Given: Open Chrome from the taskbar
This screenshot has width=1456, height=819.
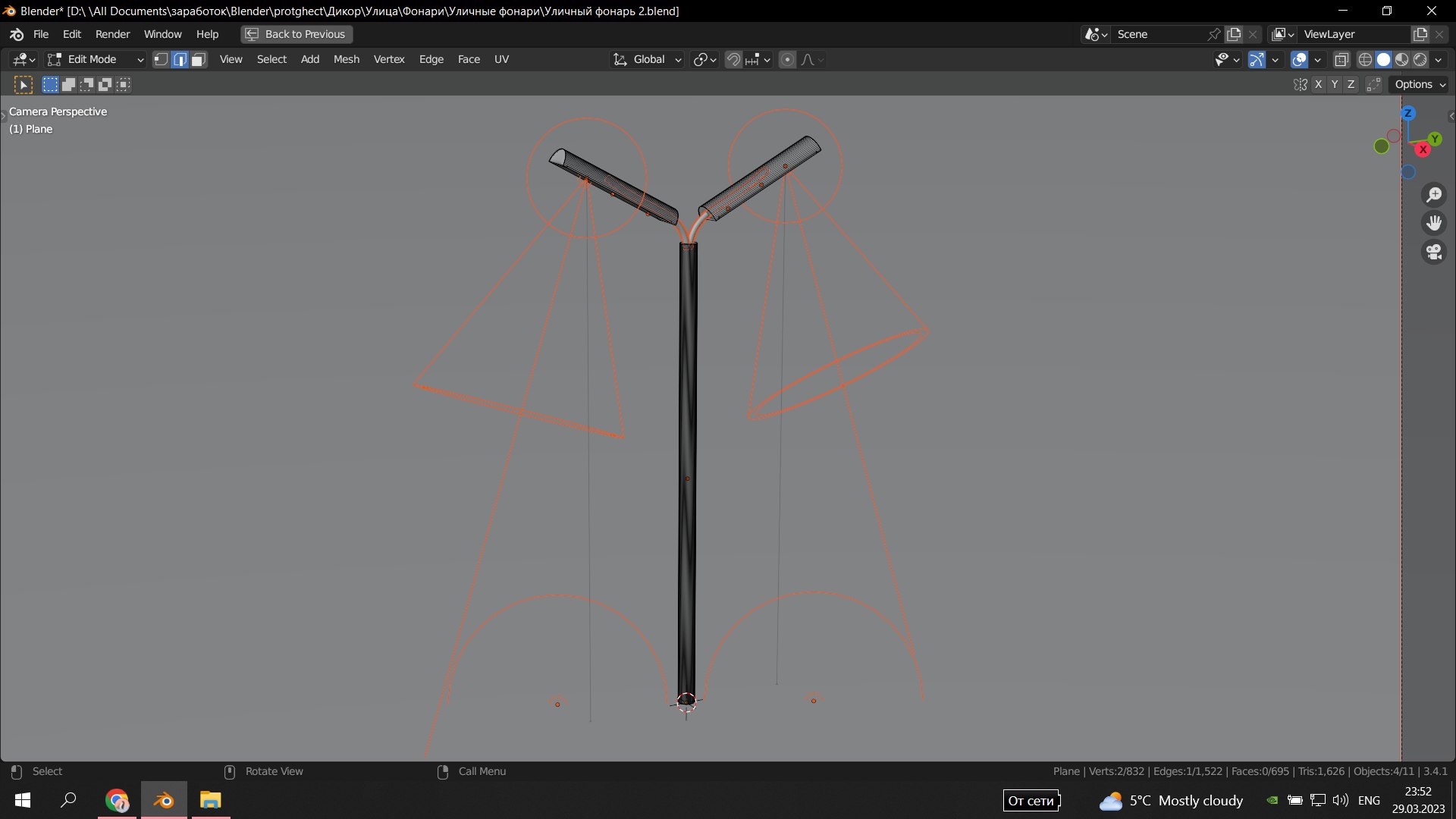Looking at the screenshot, I should [x=117, y=800].
